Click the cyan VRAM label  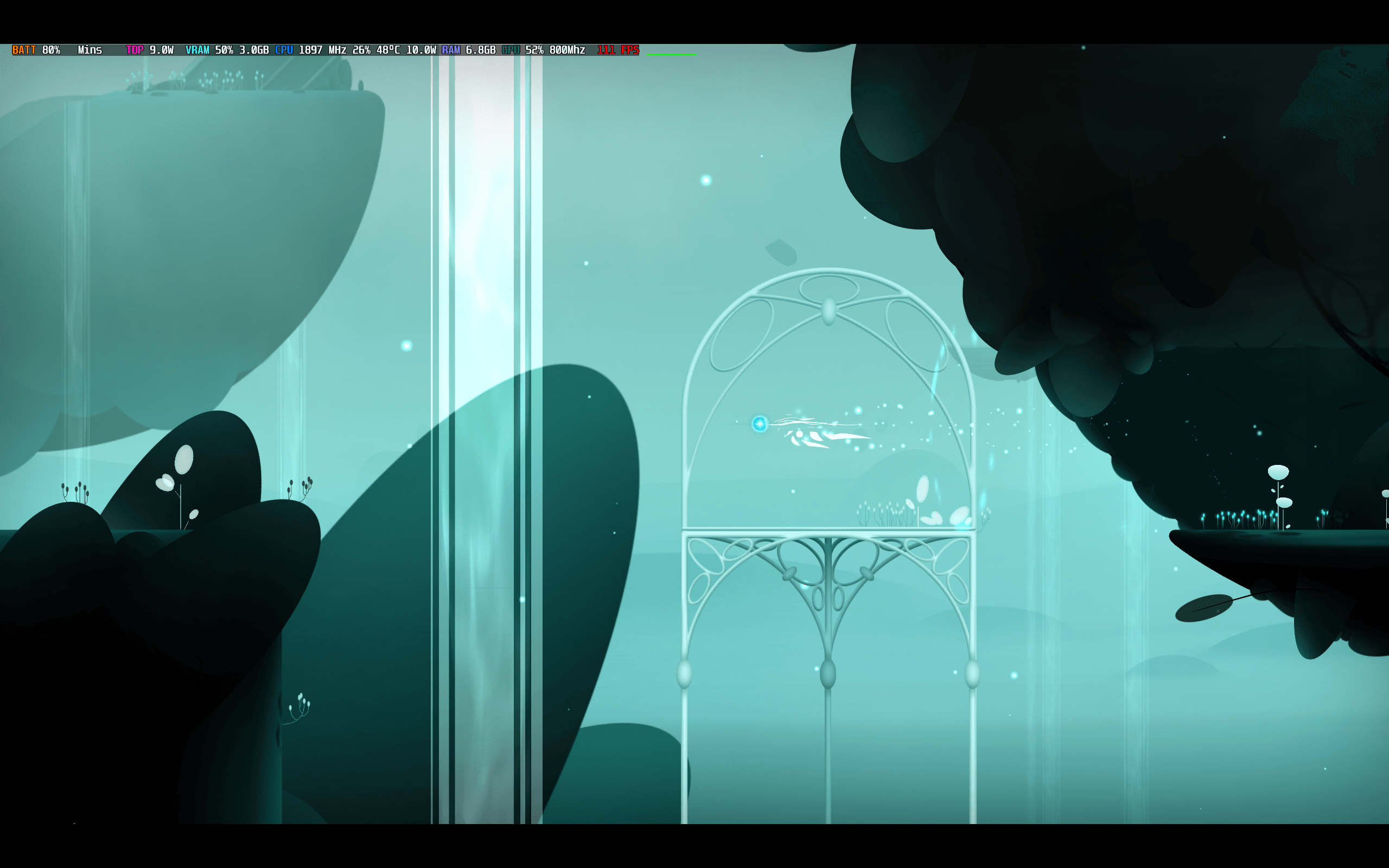pos(197,50)
